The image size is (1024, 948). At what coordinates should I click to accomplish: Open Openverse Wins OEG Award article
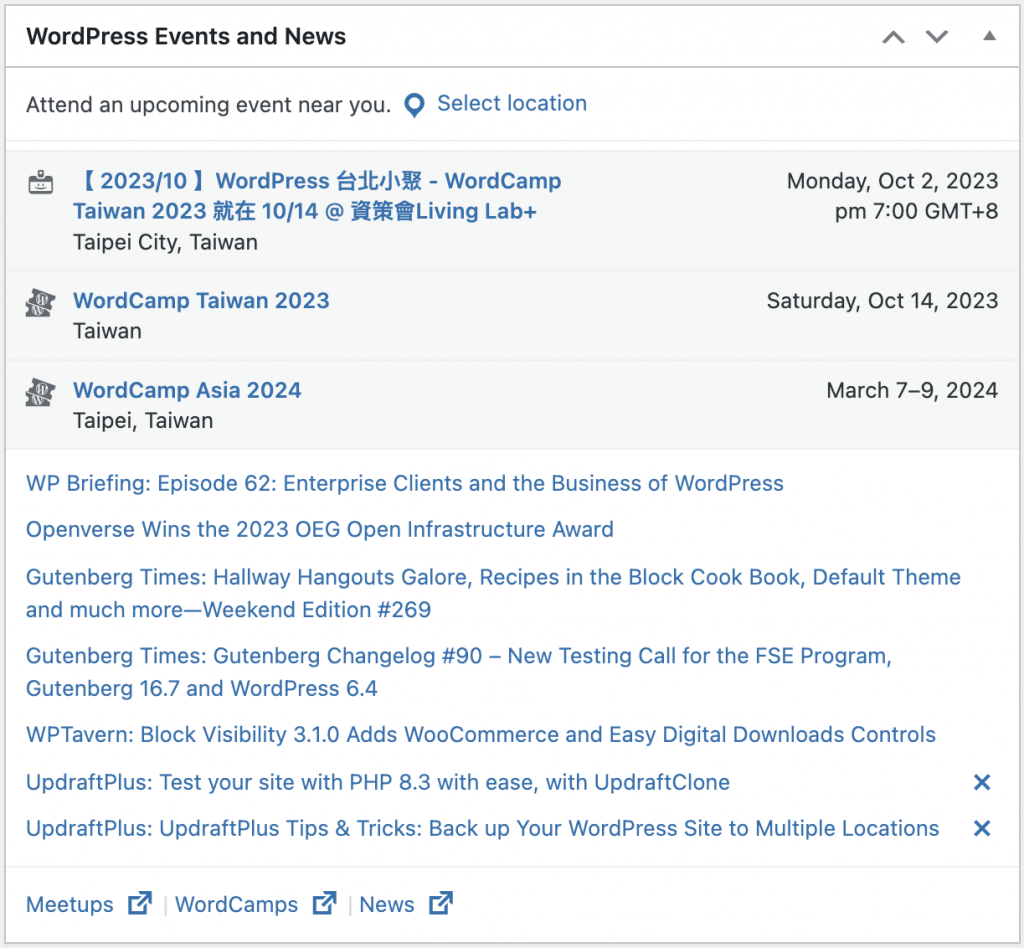(319, 529)
